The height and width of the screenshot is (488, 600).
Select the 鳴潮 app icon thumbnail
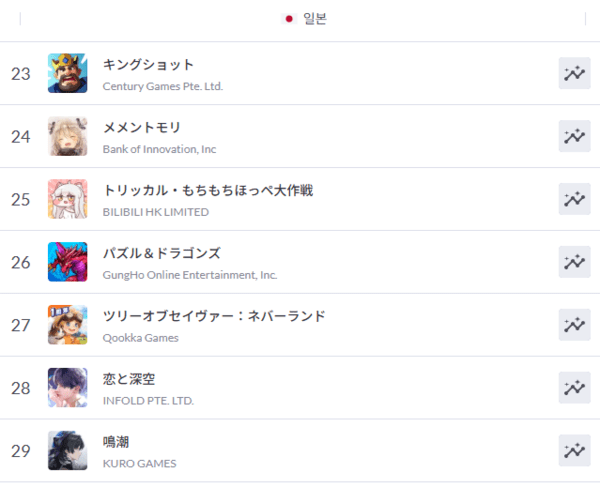tap(67, 450)
